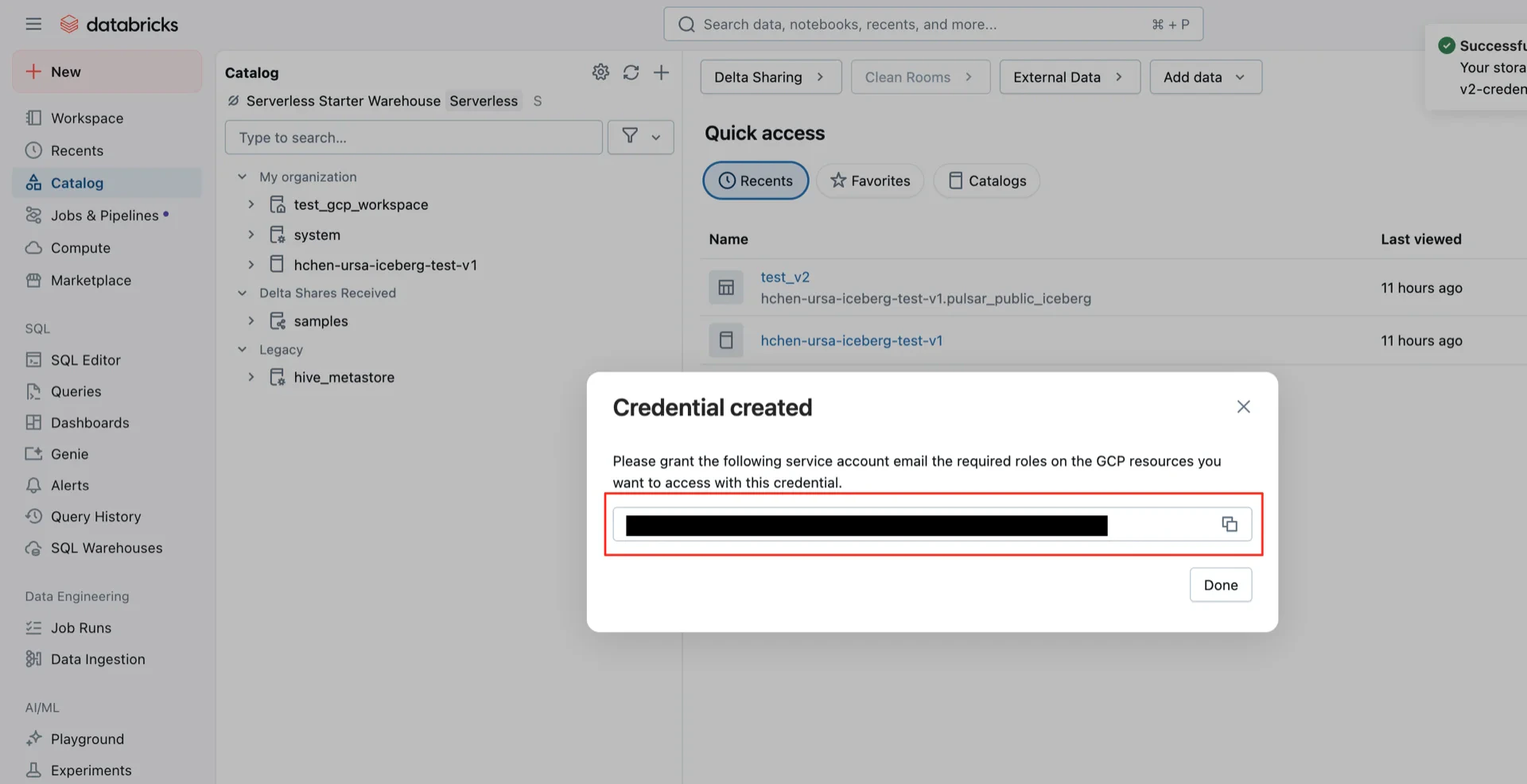Click the hchen-ursa-iceberg-test-v1 catalog icon in Recents
The image size is (1527, 784).
726,340
